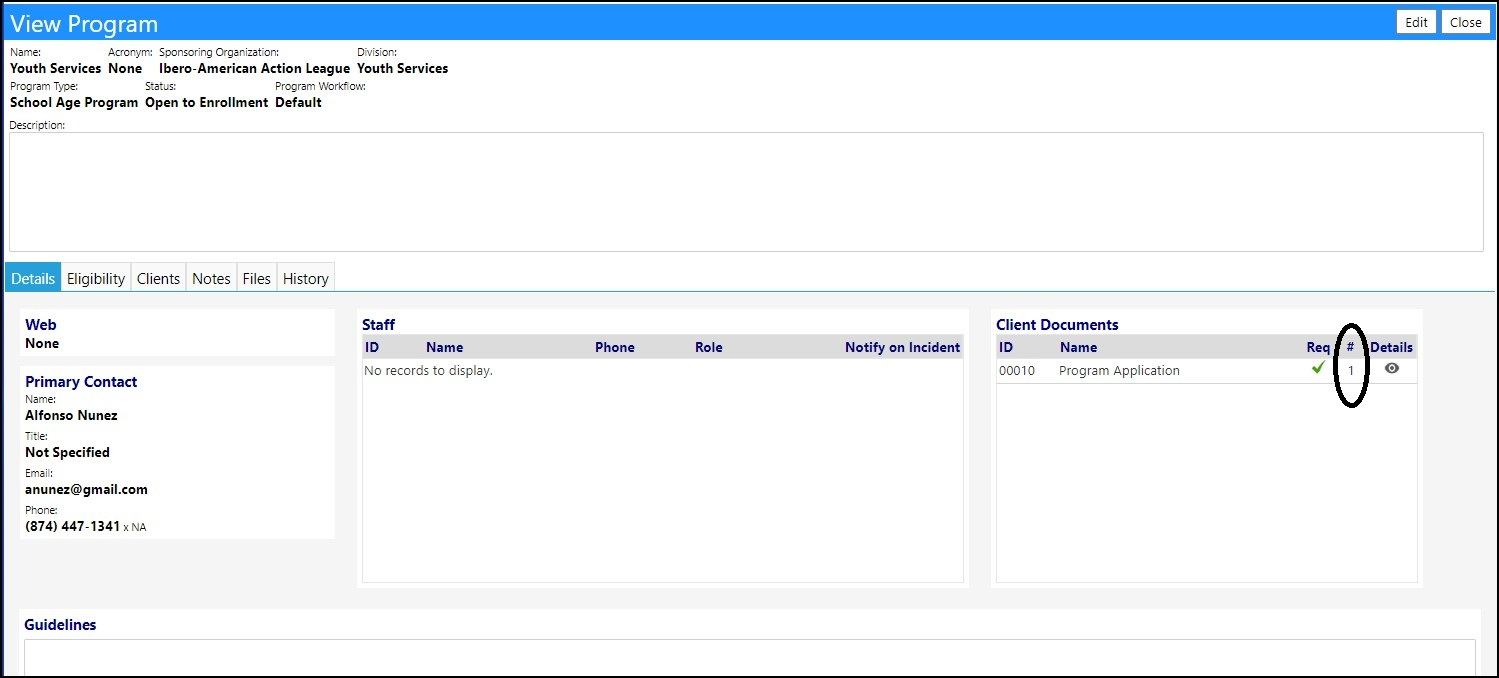Click the Acronym value None
This screenshot has height=678, width=1499.
(x=125, y=68)
